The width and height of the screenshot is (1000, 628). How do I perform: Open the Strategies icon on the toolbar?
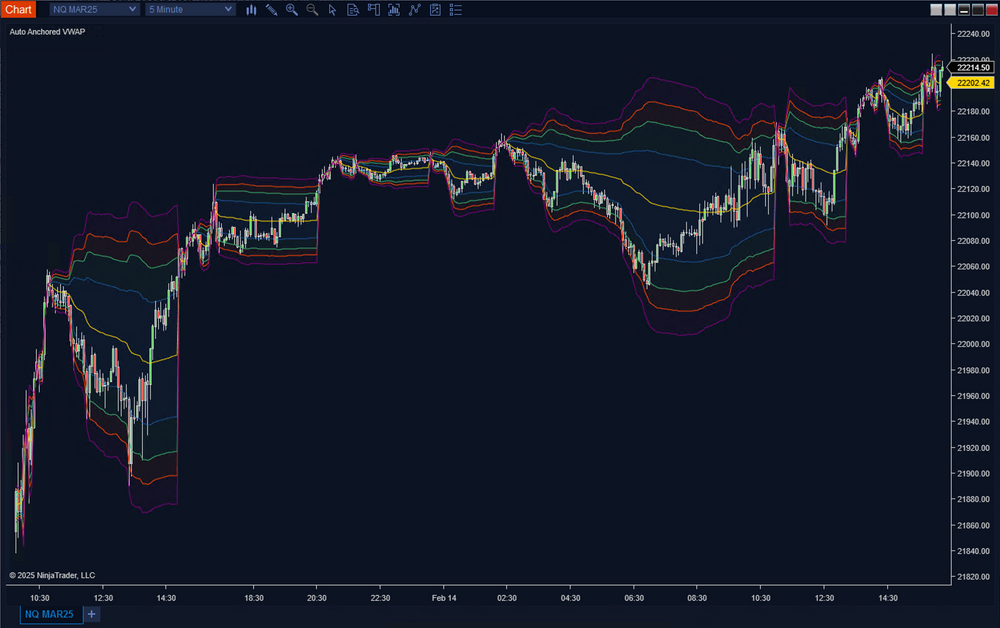pyautogui.click(x=413, y=9)
